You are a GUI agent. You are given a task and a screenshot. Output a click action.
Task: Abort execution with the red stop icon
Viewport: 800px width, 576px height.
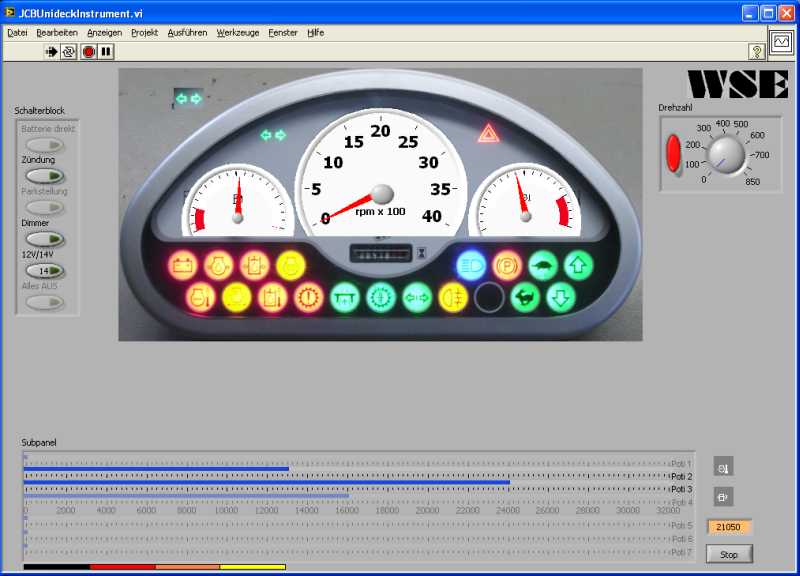point(88,52)
